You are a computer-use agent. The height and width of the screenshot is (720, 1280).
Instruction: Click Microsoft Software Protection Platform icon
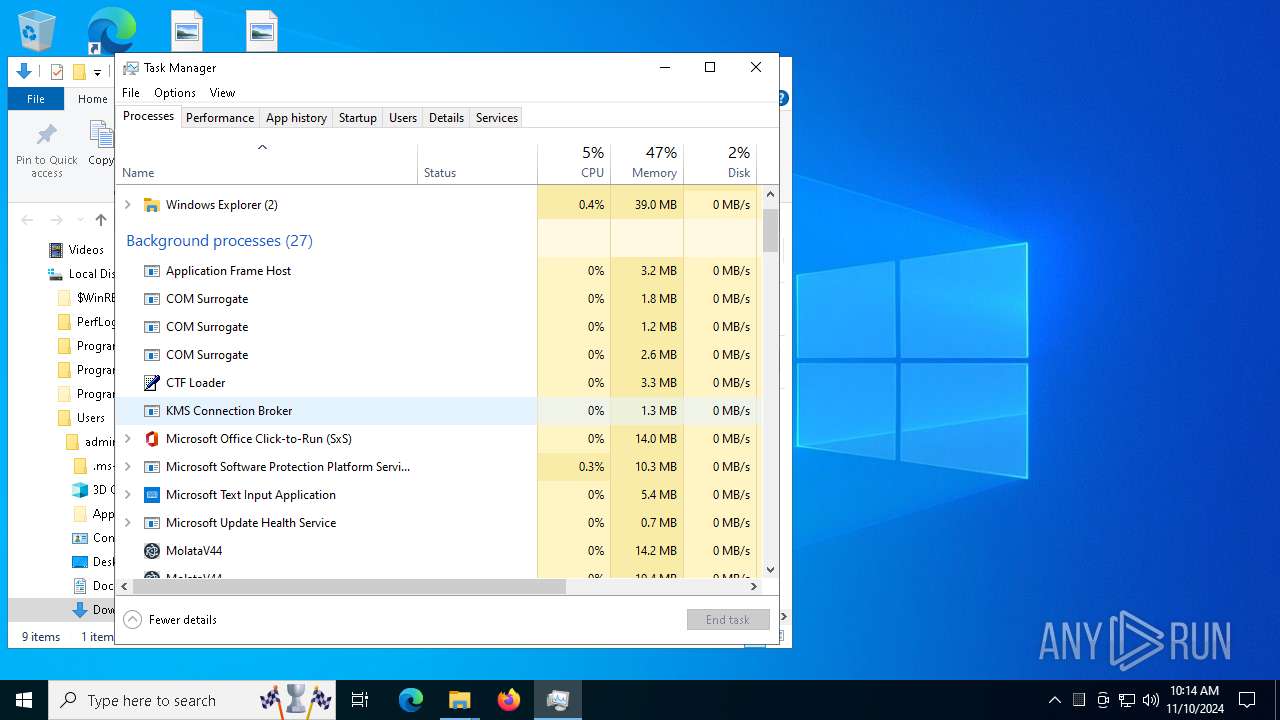152,467
